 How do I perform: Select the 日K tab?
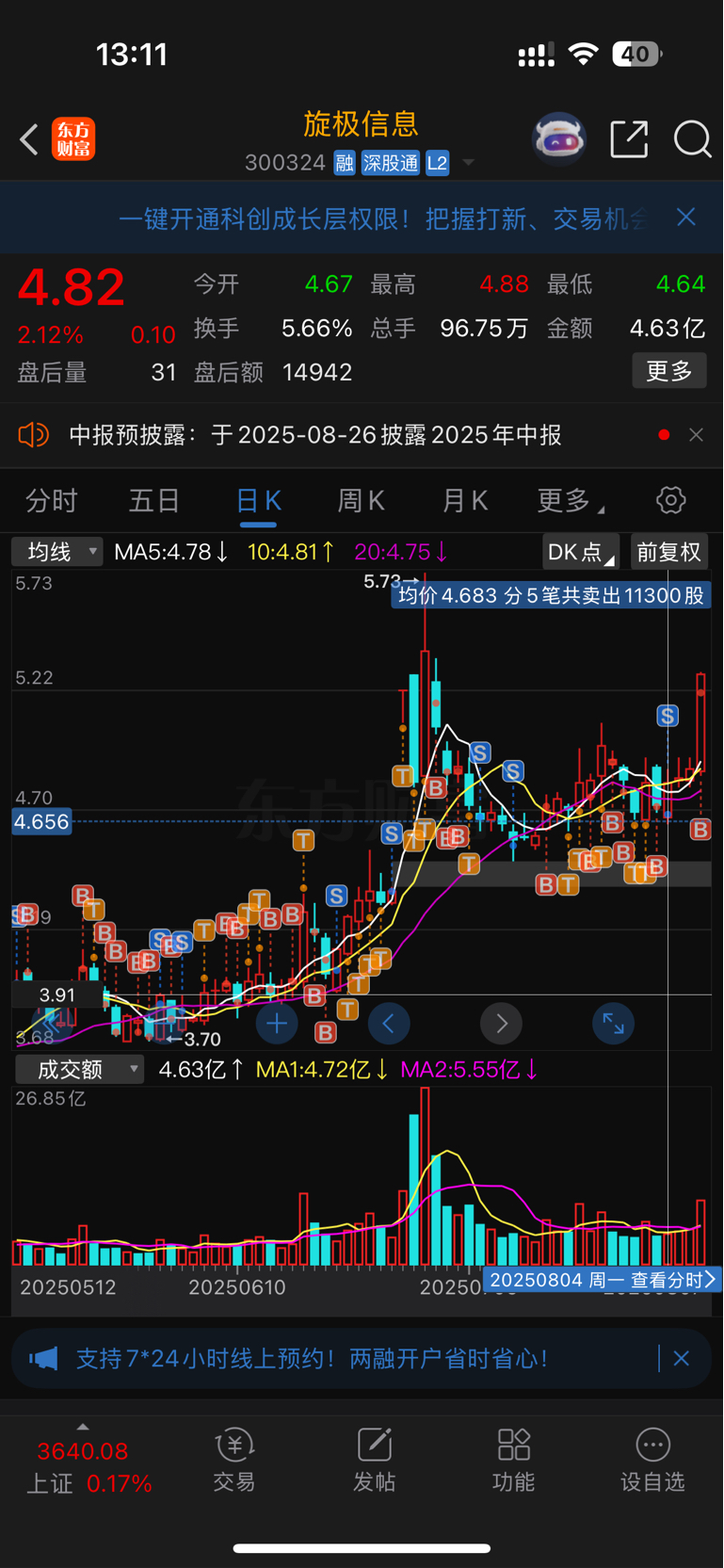point(258,501)
